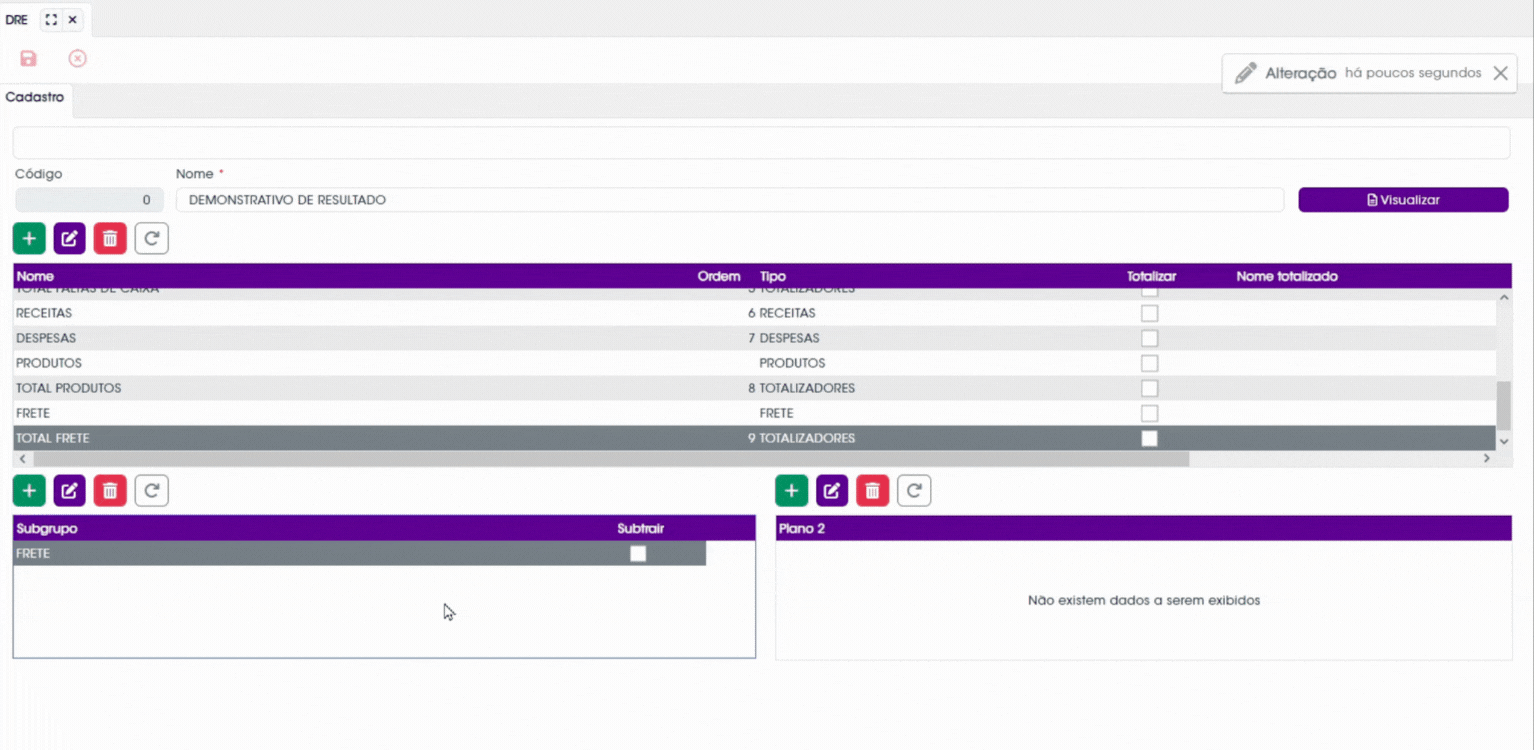Click the Plano 2 column header
1534x750 pixels.
802,528
